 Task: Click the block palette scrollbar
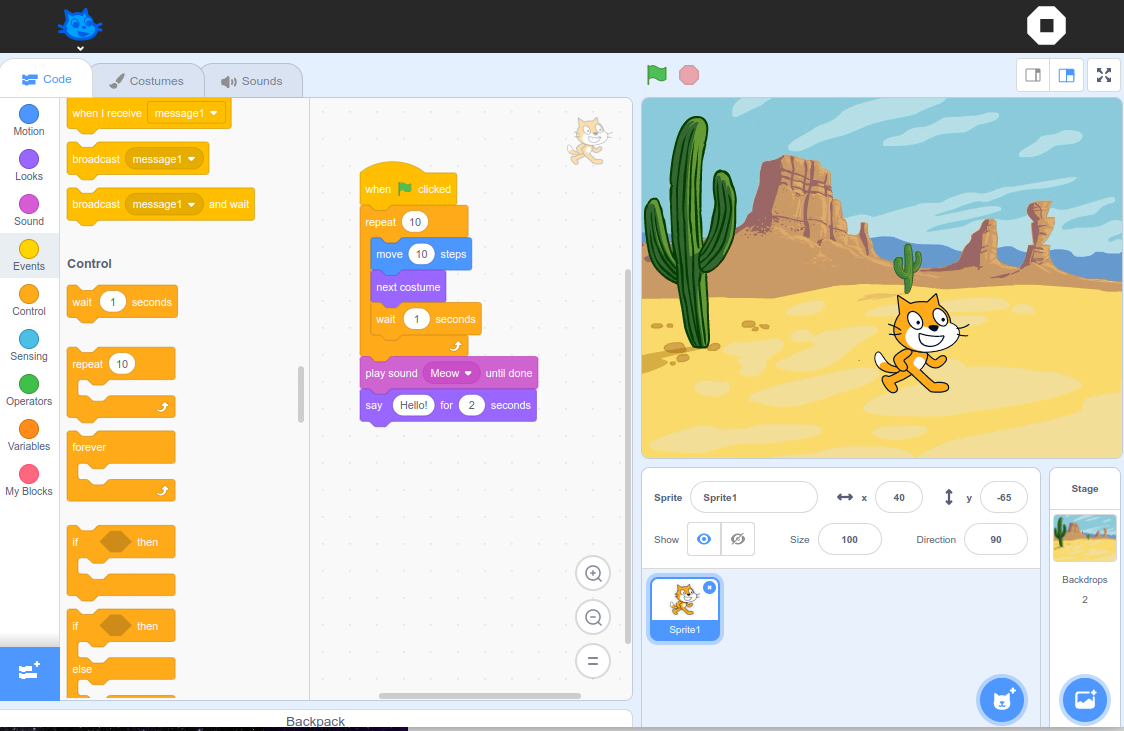coord(300,394)
